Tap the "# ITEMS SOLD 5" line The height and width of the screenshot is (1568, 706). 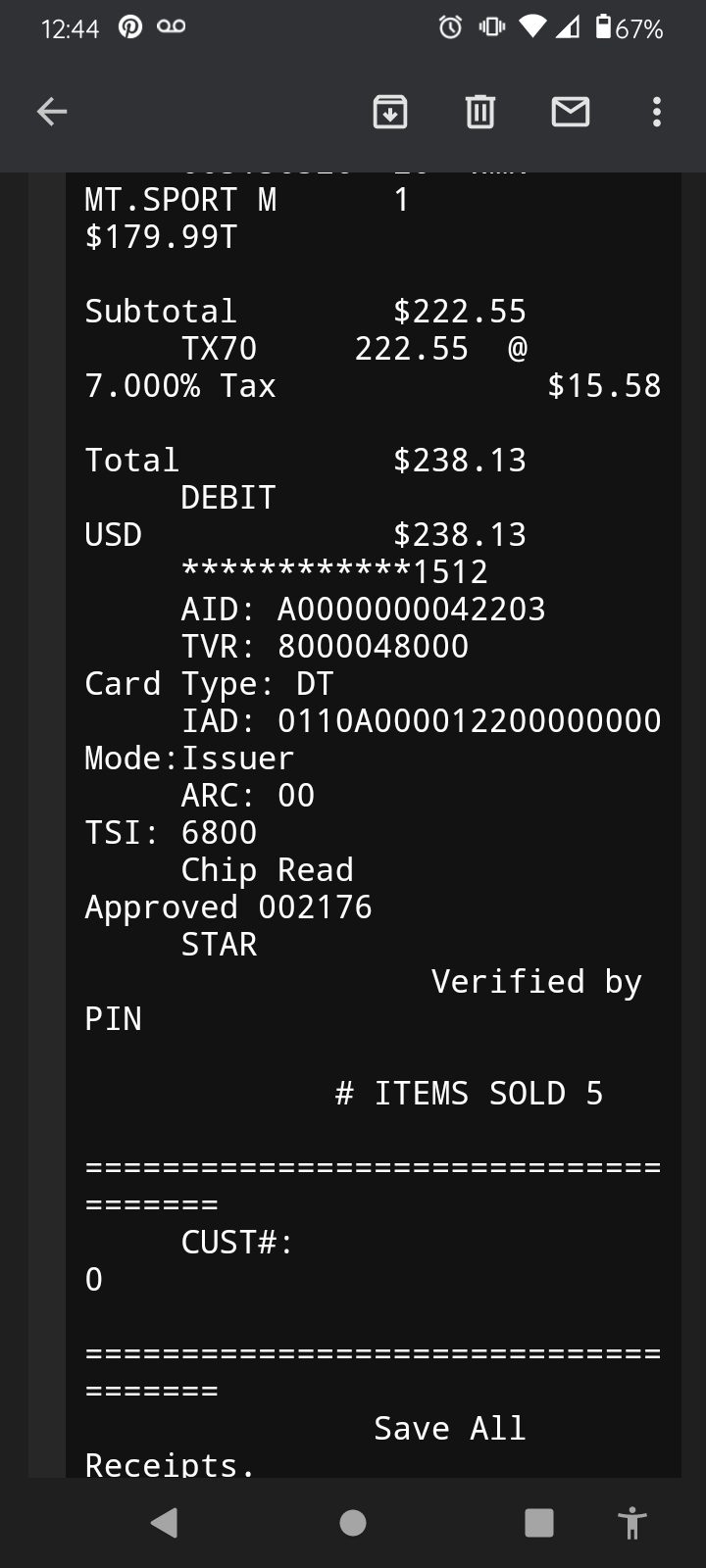469,1094
